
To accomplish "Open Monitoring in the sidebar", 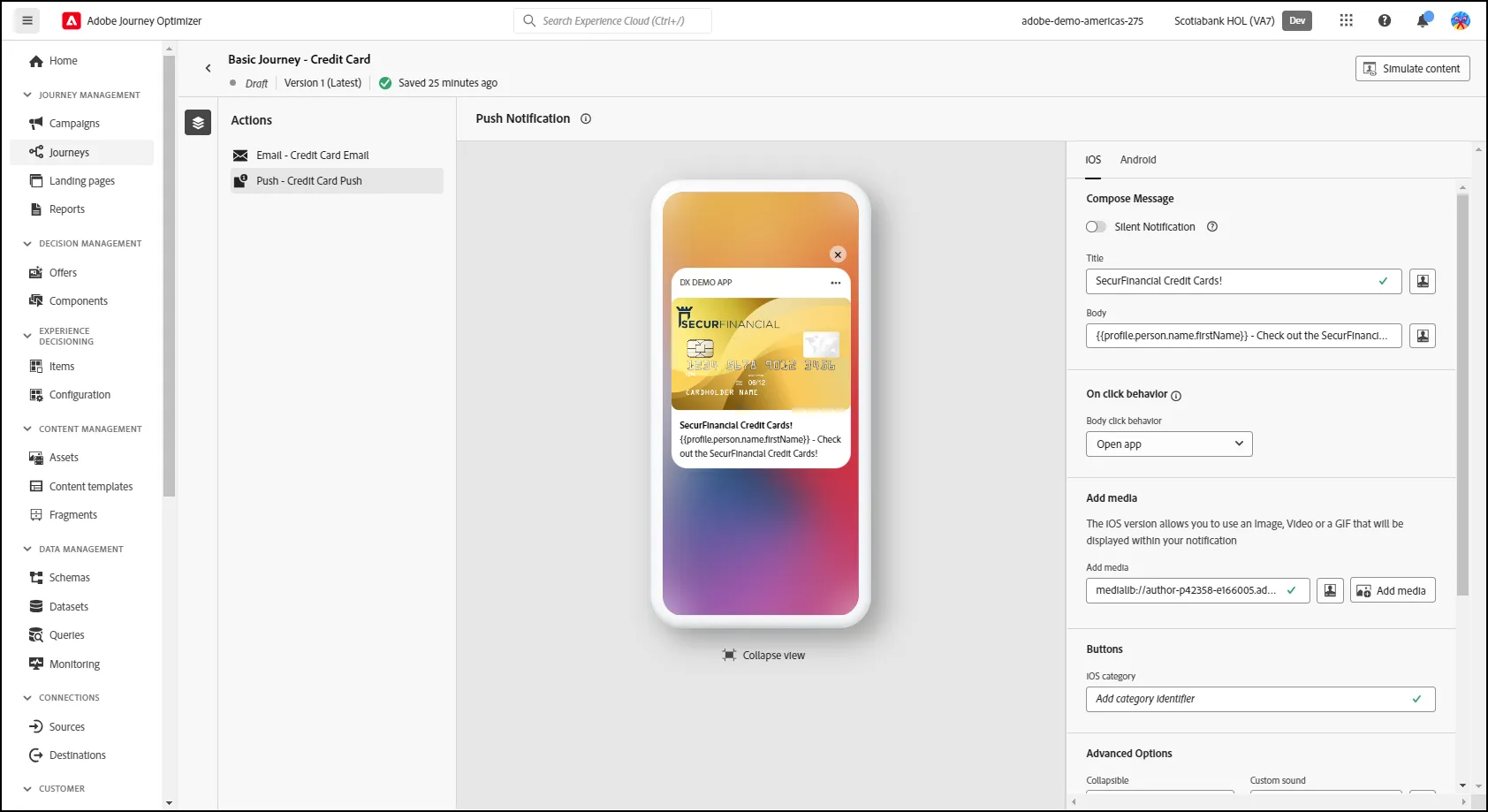I will click(74, 664).
